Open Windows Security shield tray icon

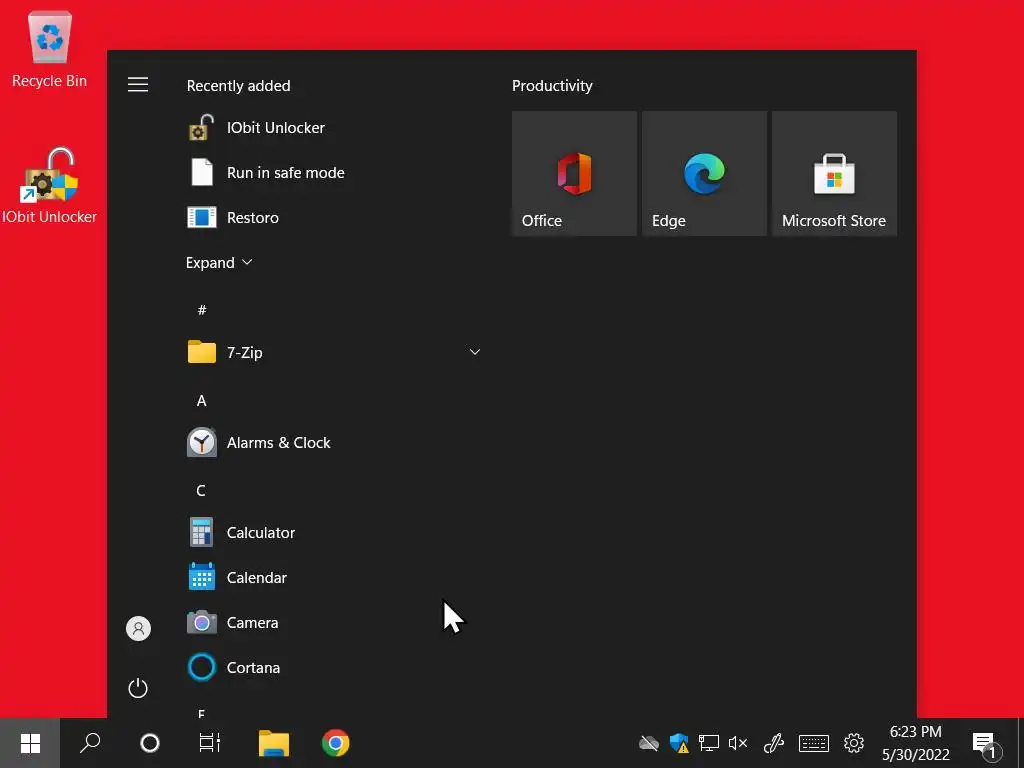(x=679, y=743)
